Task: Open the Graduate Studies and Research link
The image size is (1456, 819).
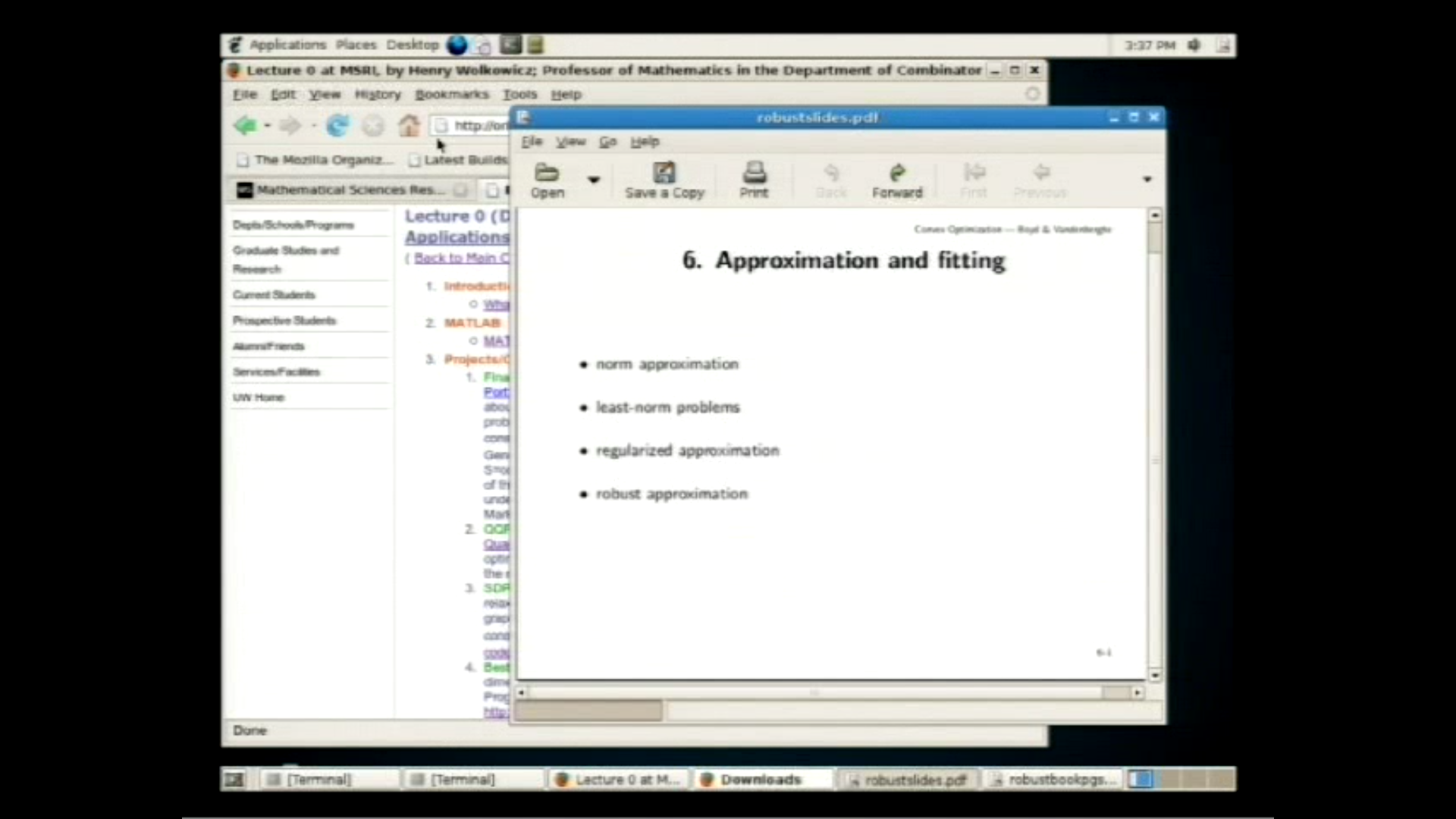Action: (287, 259)
